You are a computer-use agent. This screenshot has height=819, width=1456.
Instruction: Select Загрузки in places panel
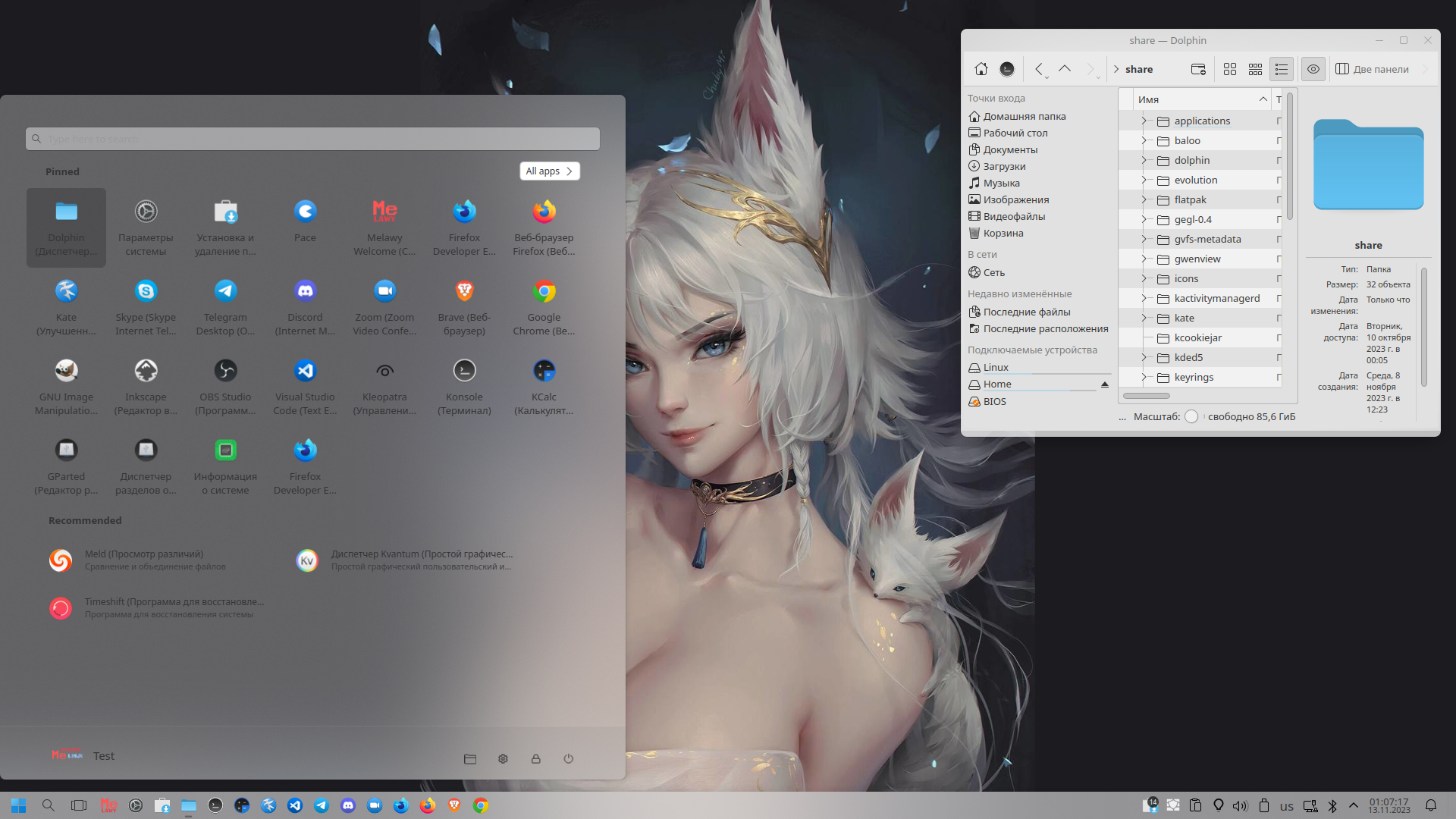click(x=1004, y=166)
